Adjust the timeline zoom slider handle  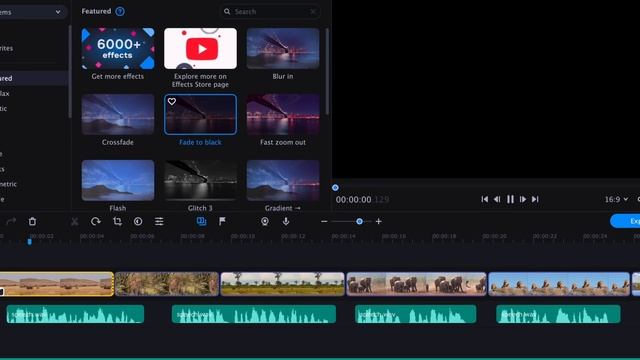(359, 221)
